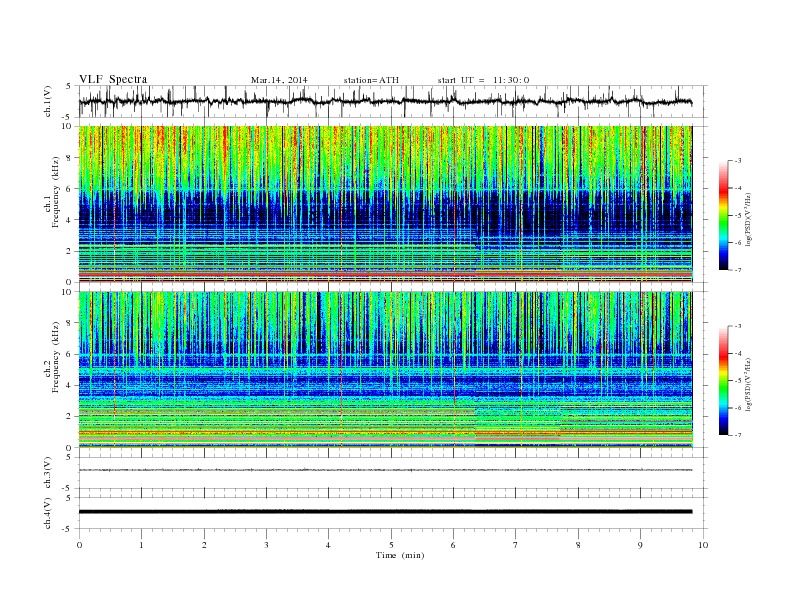Click the "VLF Spectra" plot title

click(113, 79)
